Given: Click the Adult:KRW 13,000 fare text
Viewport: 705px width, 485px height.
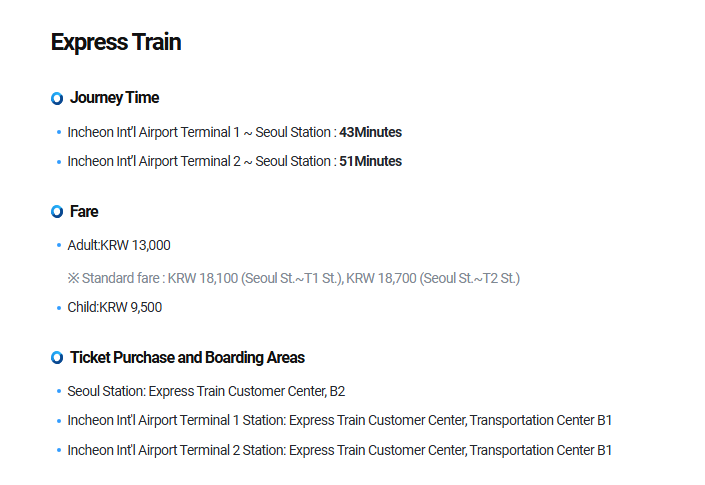Looking at the screenshot, I should click(x=119, y=245).
